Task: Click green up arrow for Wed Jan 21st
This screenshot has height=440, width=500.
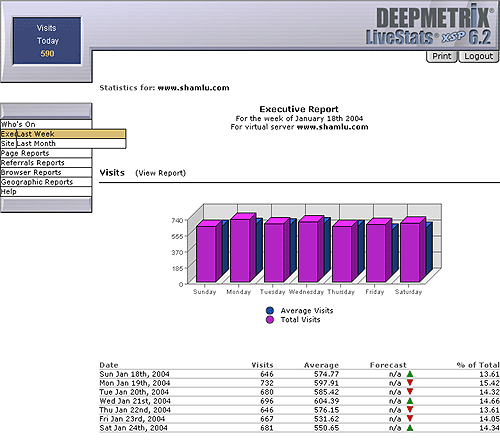Action: (410, 401)
